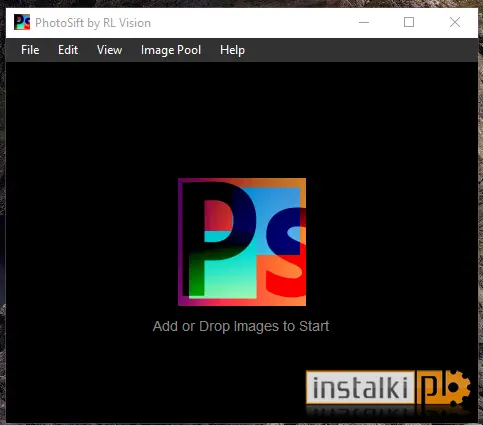483x425 pixels.
Task: Minimize the PhotoSift window
Action: click(364, 22)
